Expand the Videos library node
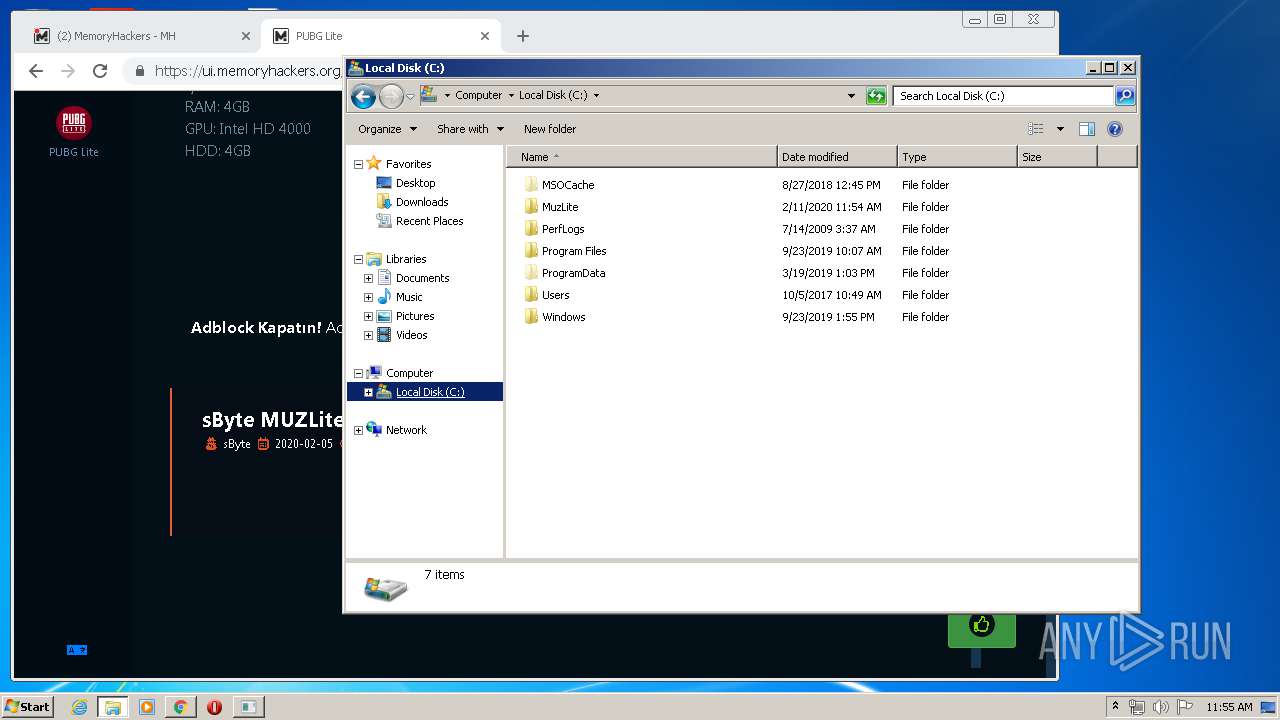This screenshot has height=720, width=1280. pyautogui.click(x=368, y=335)
